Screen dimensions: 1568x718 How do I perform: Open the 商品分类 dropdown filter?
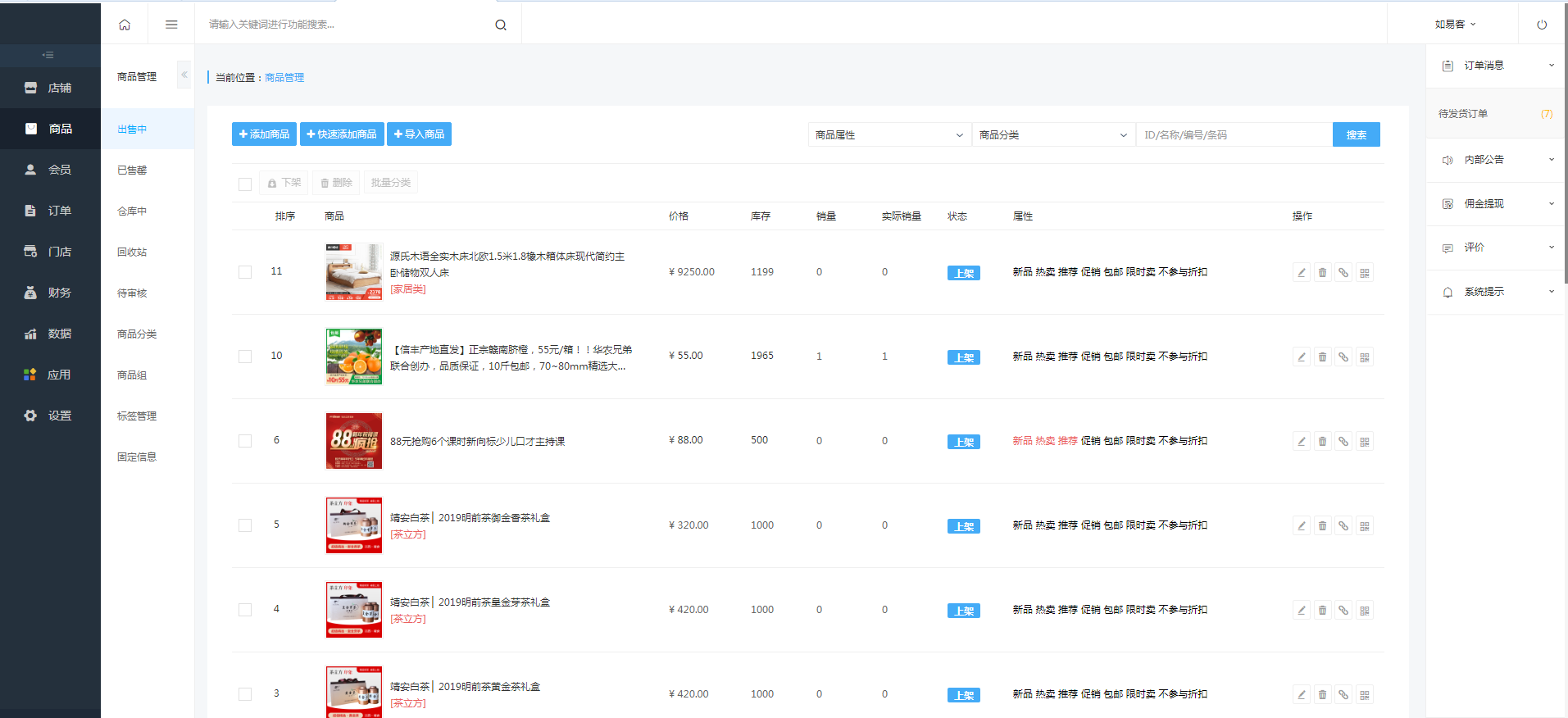click(1053, 135)
